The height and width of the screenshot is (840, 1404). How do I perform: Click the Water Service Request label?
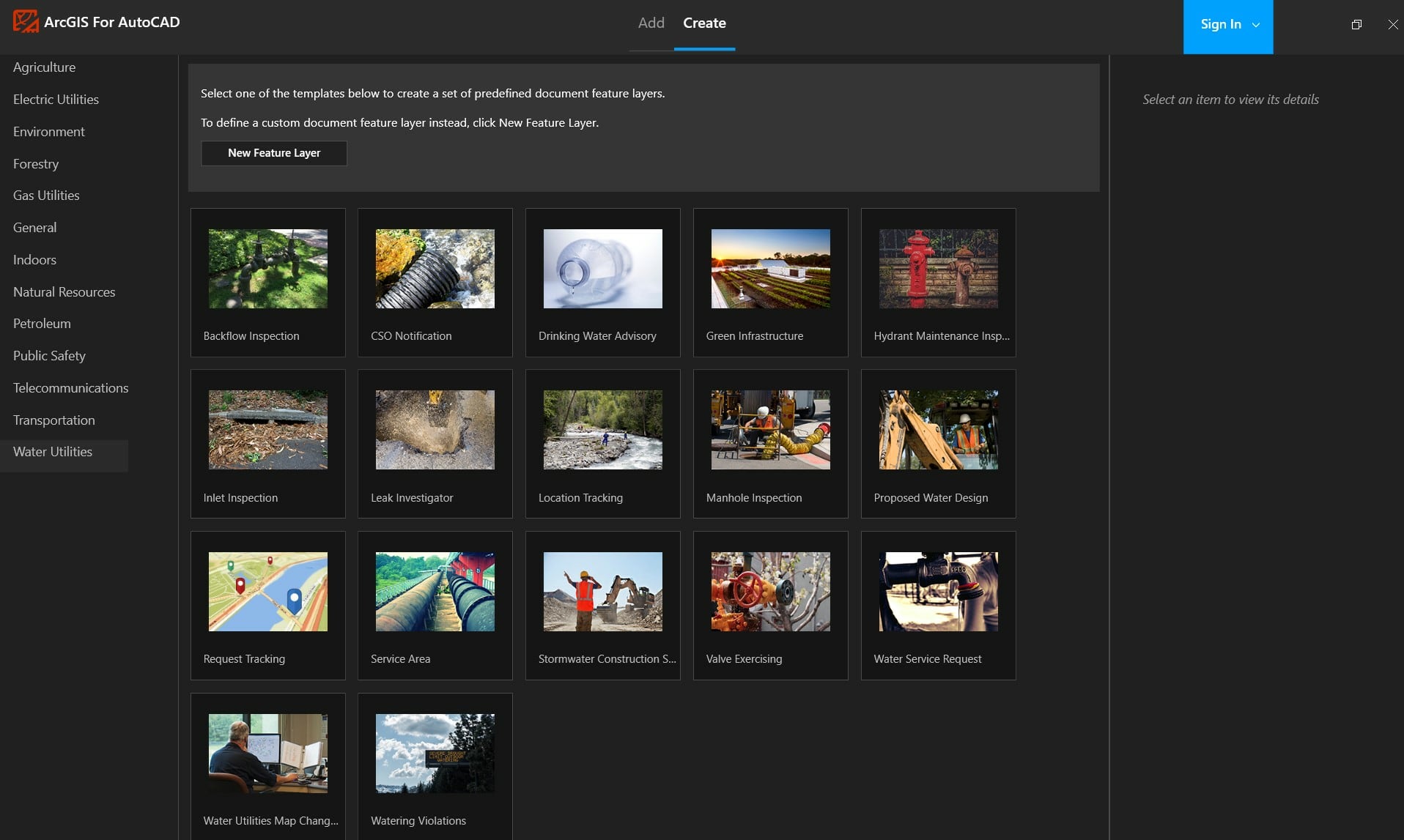[928, 659]
